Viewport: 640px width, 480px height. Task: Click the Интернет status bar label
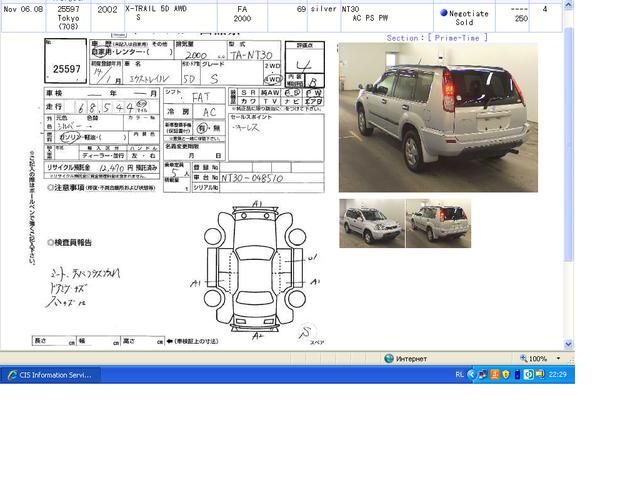(x=411, y=359)
